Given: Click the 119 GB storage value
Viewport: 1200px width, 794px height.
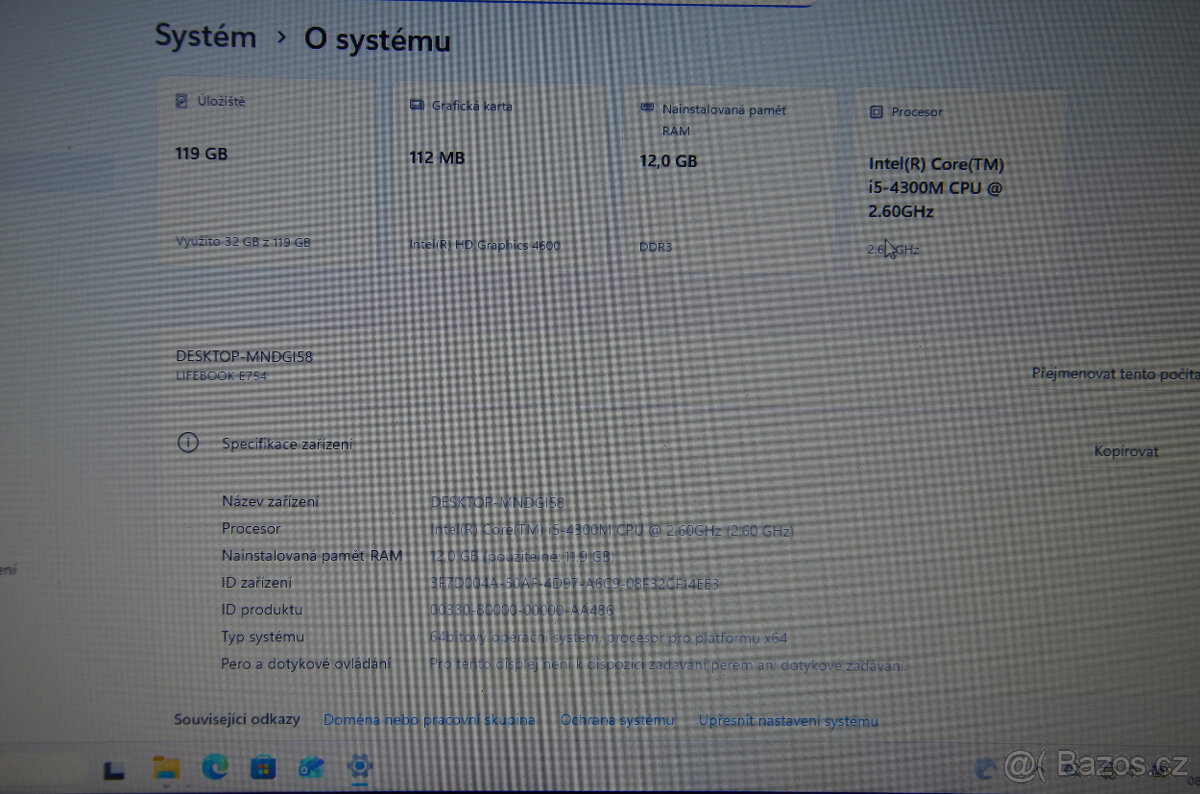Looking at the screenshot, I should [x=199, y=154].
